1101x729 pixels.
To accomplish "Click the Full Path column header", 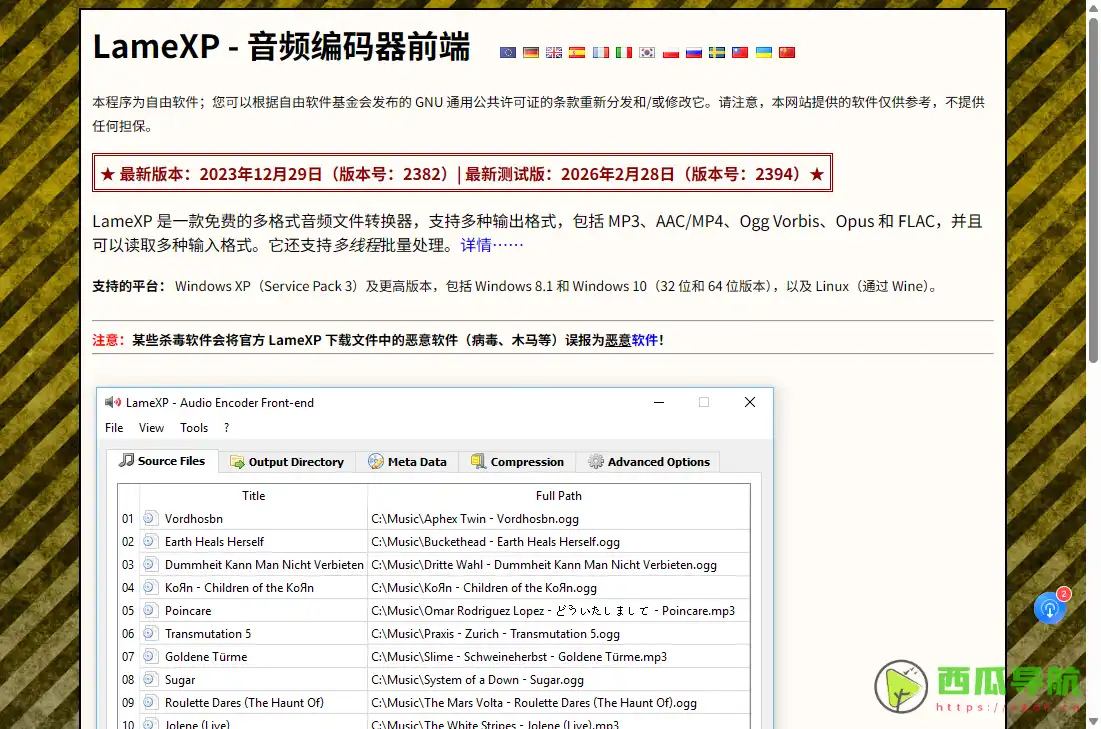I will click(558, 496).
